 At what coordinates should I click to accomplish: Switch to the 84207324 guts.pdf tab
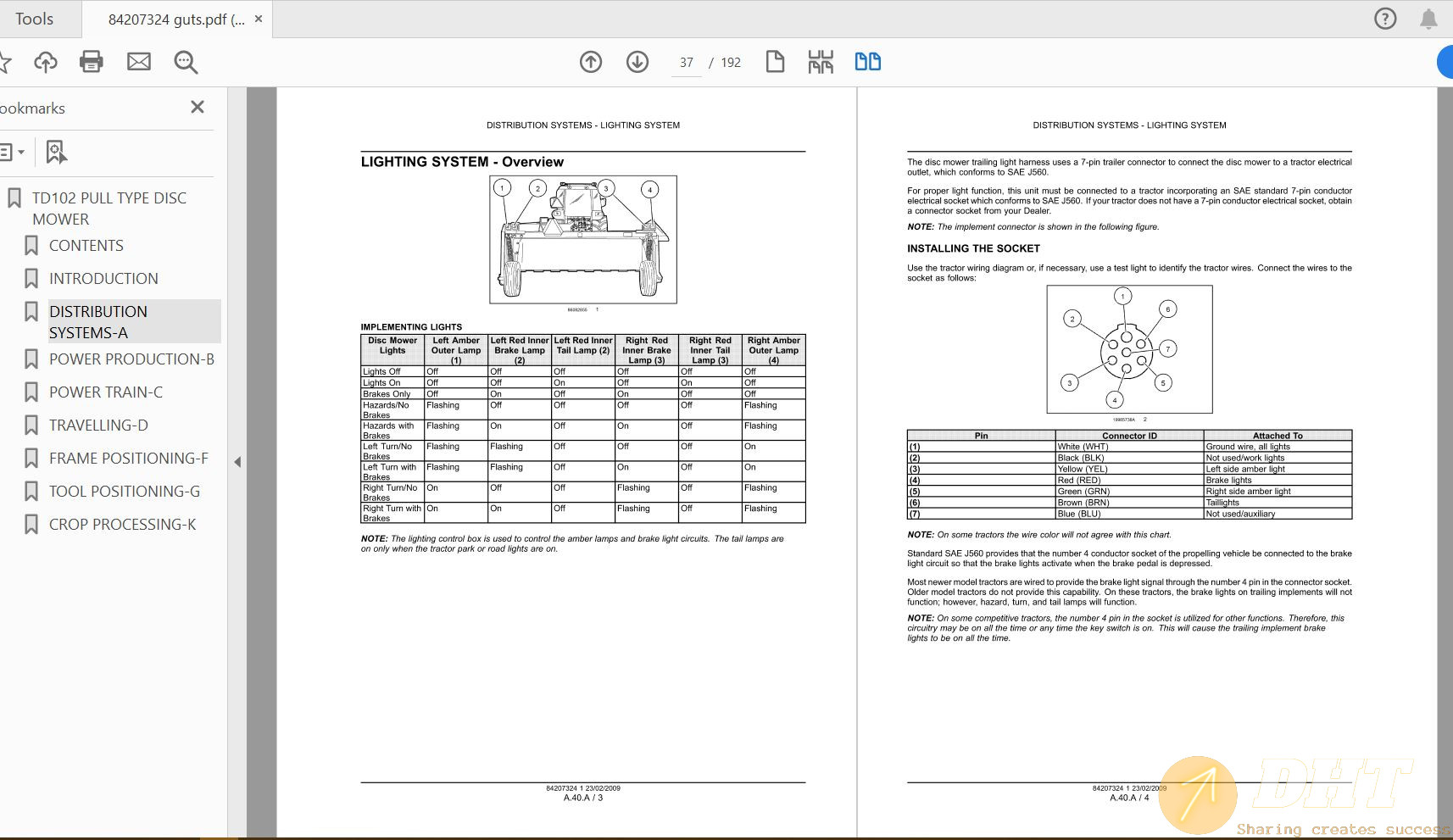tap(175, 19)
